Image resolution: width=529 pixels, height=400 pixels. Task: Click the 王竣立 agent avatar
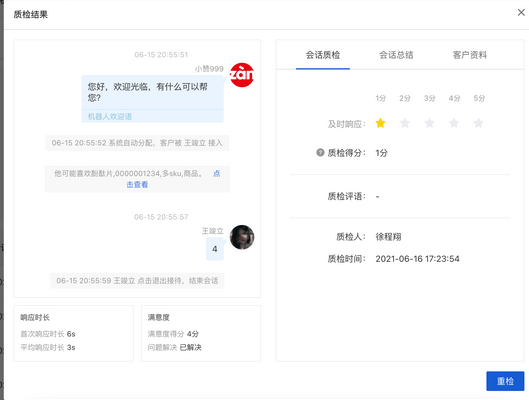(242, 237)
